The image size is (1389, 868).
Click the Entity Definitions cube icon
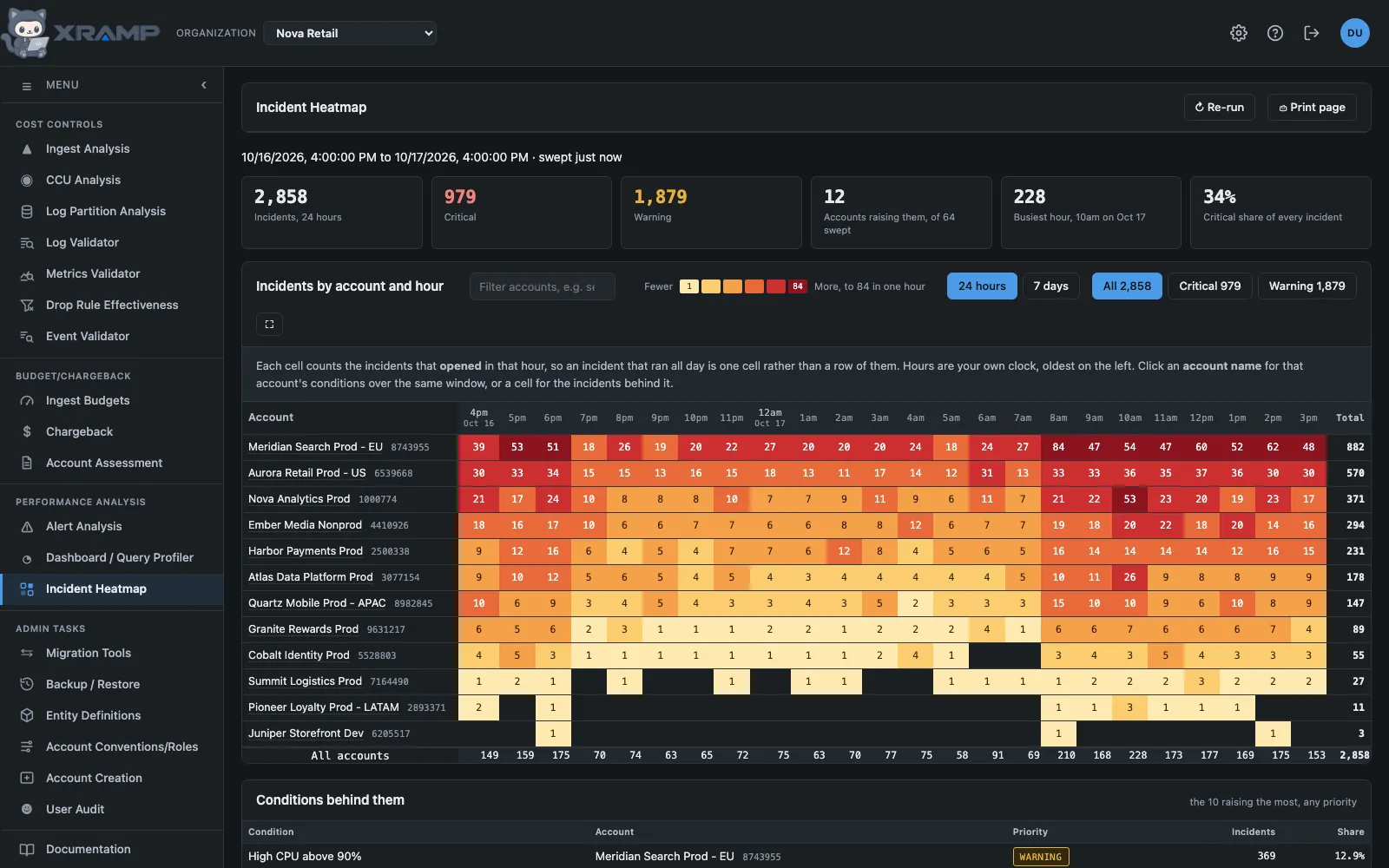(x=27, y=716)
